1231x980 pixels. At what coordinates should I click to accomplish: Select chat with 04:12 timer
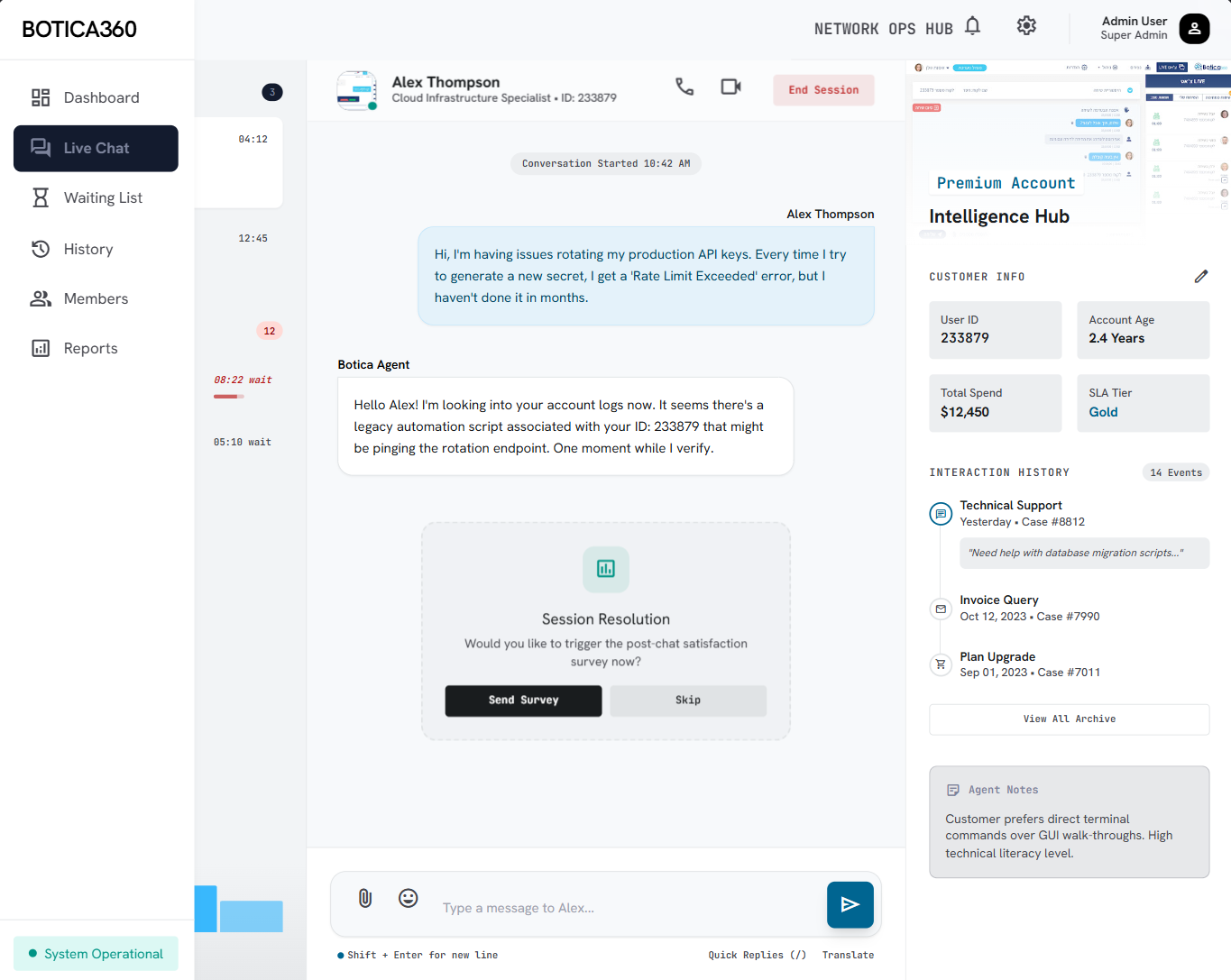click(239, 162)
